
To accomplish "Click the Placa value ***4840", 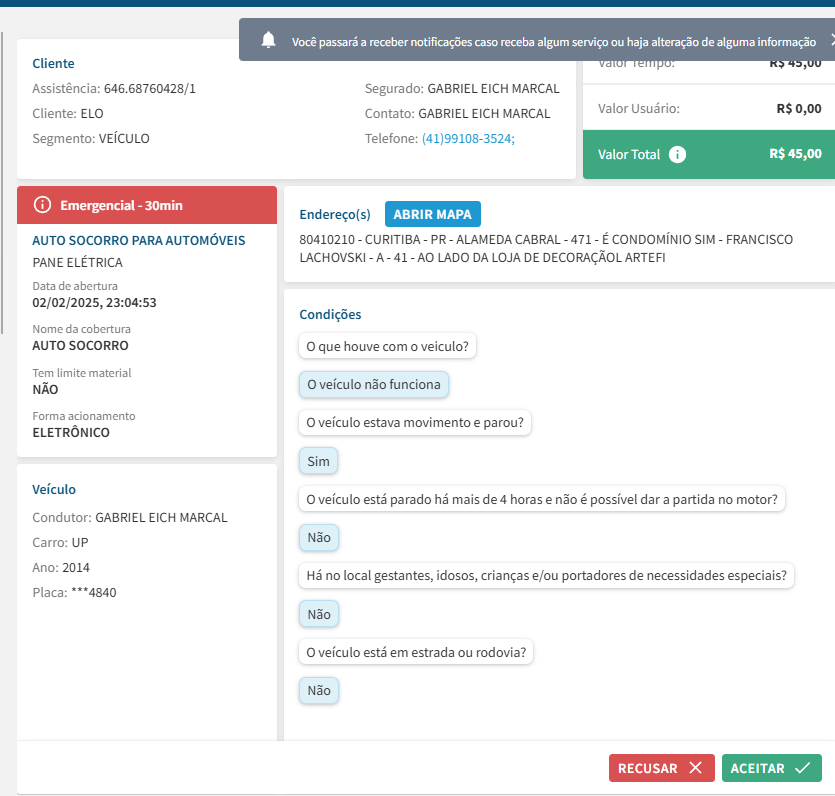I will point(94,593).
